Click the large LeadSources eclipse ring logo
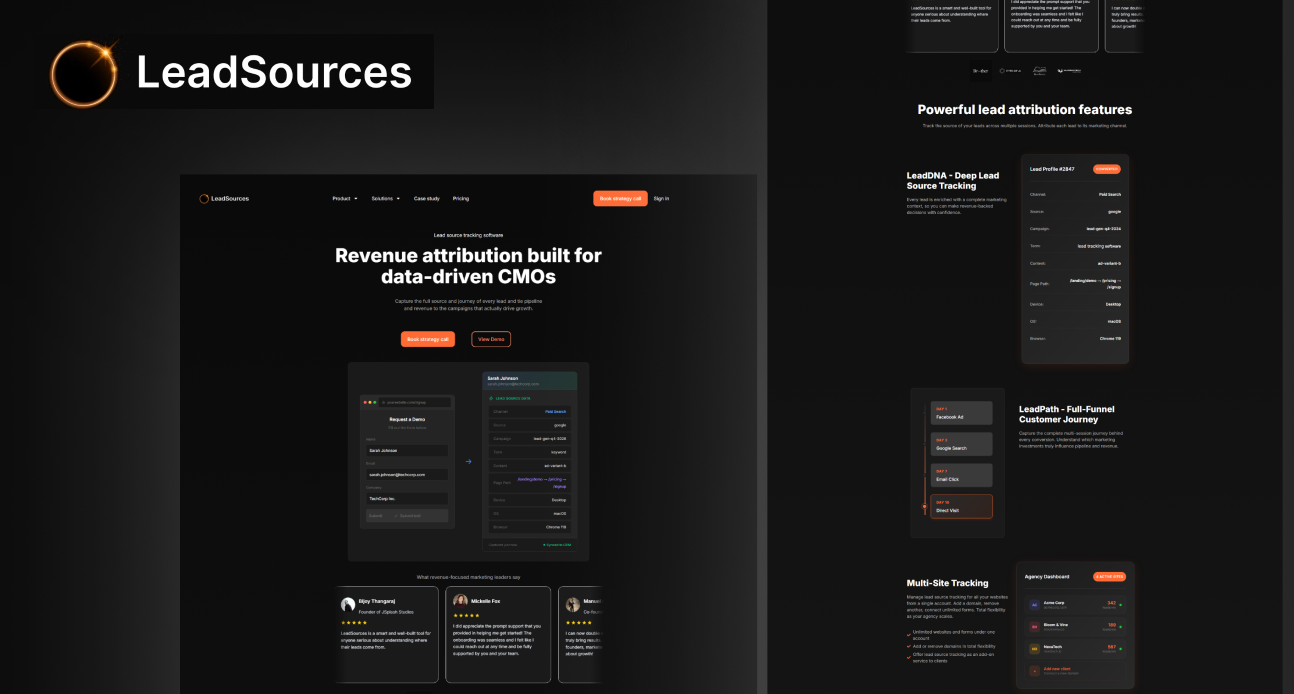1294x694 pixels. [x=84, y=73]
